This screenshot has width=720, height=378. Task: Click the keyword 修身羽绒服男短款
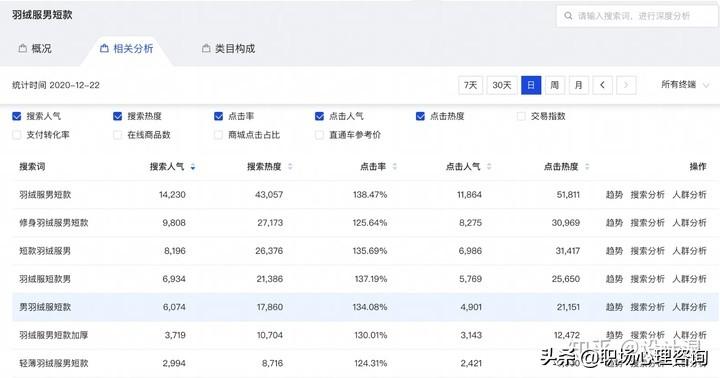pos(53,223)
